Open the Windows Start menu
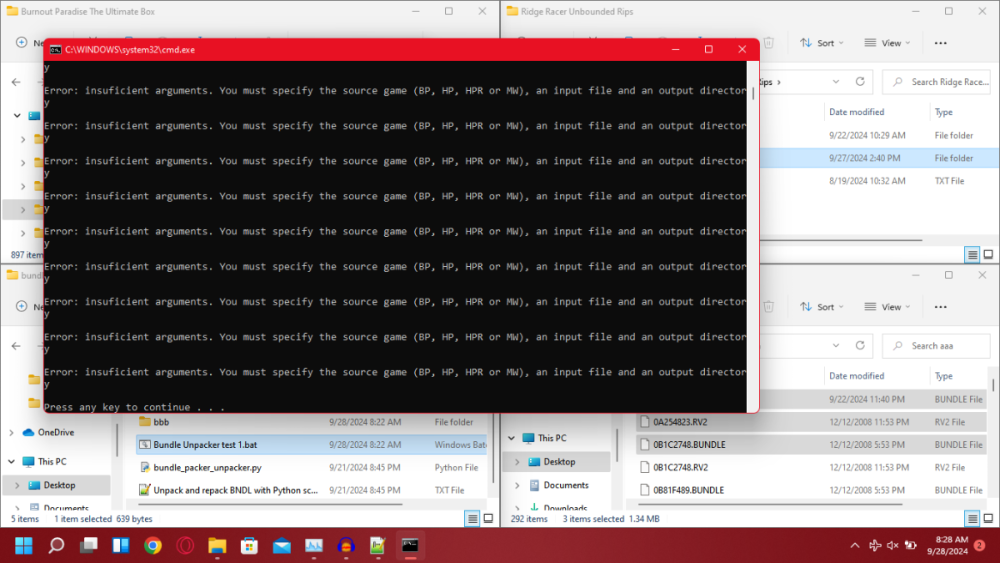 point(24,546)
